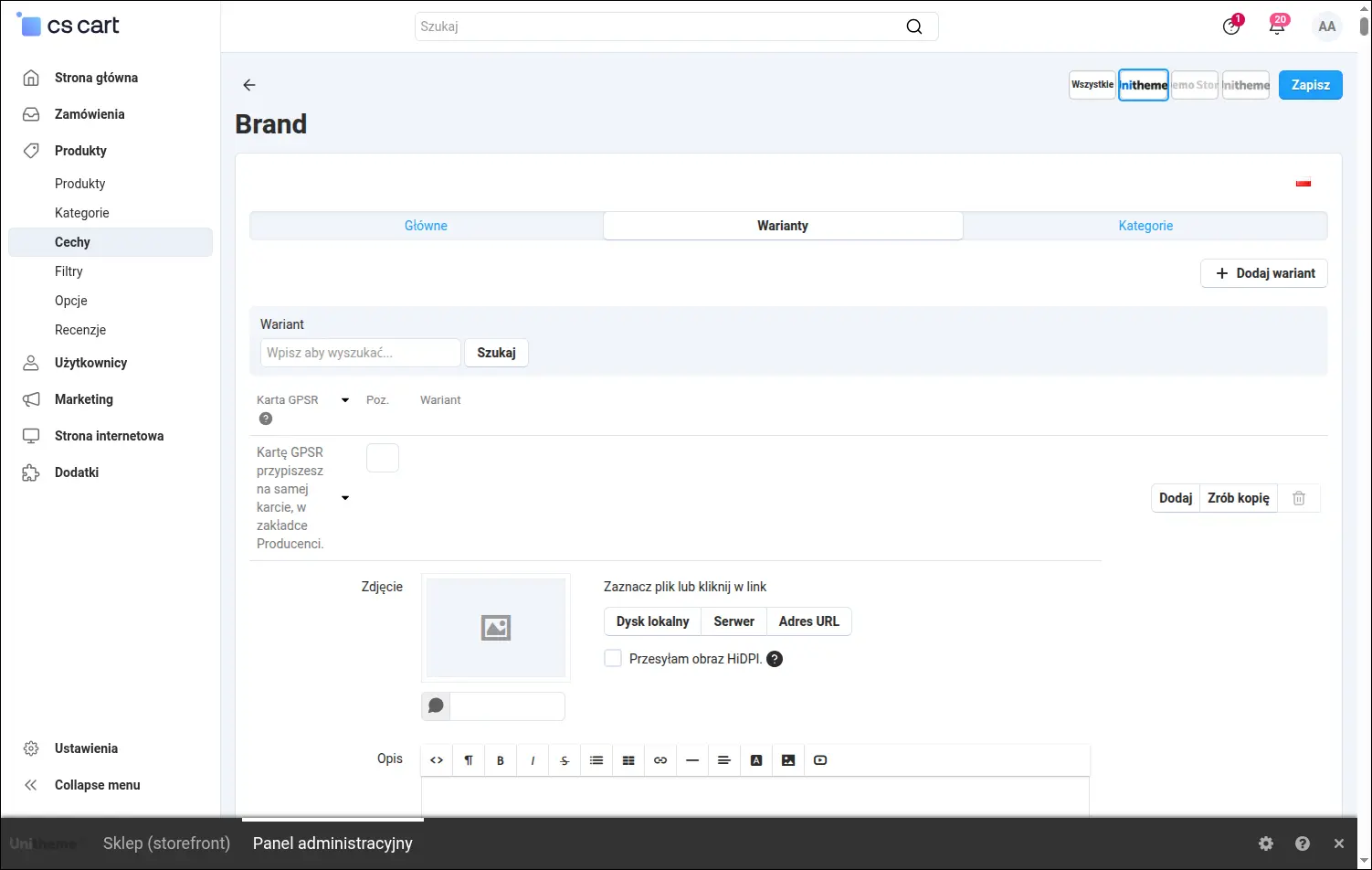This screenshot has width=1372, height=870.
Task: Switch to the Główne tab
Action: 426,226
